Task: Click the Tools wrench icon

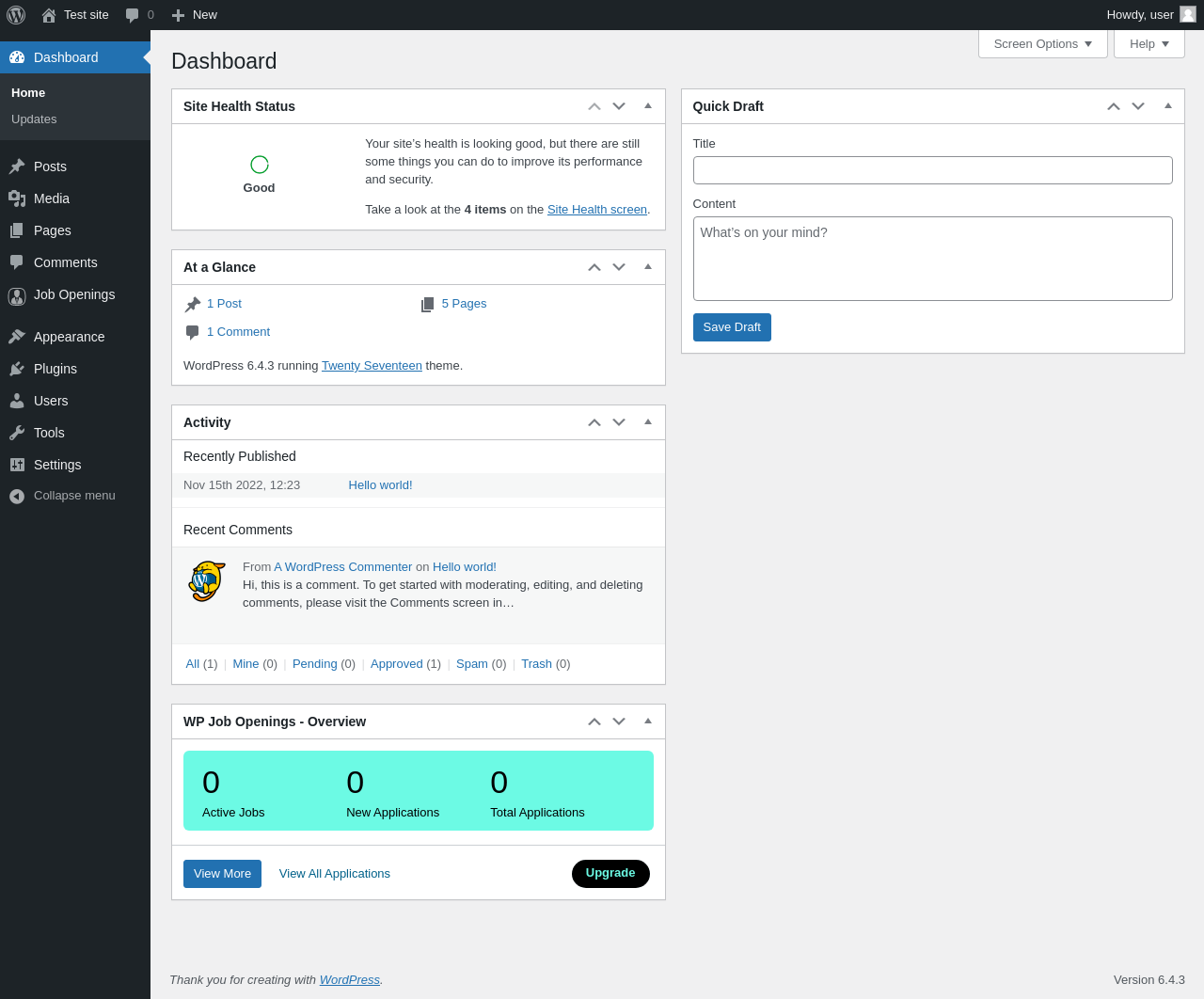Action: [17, 433]
